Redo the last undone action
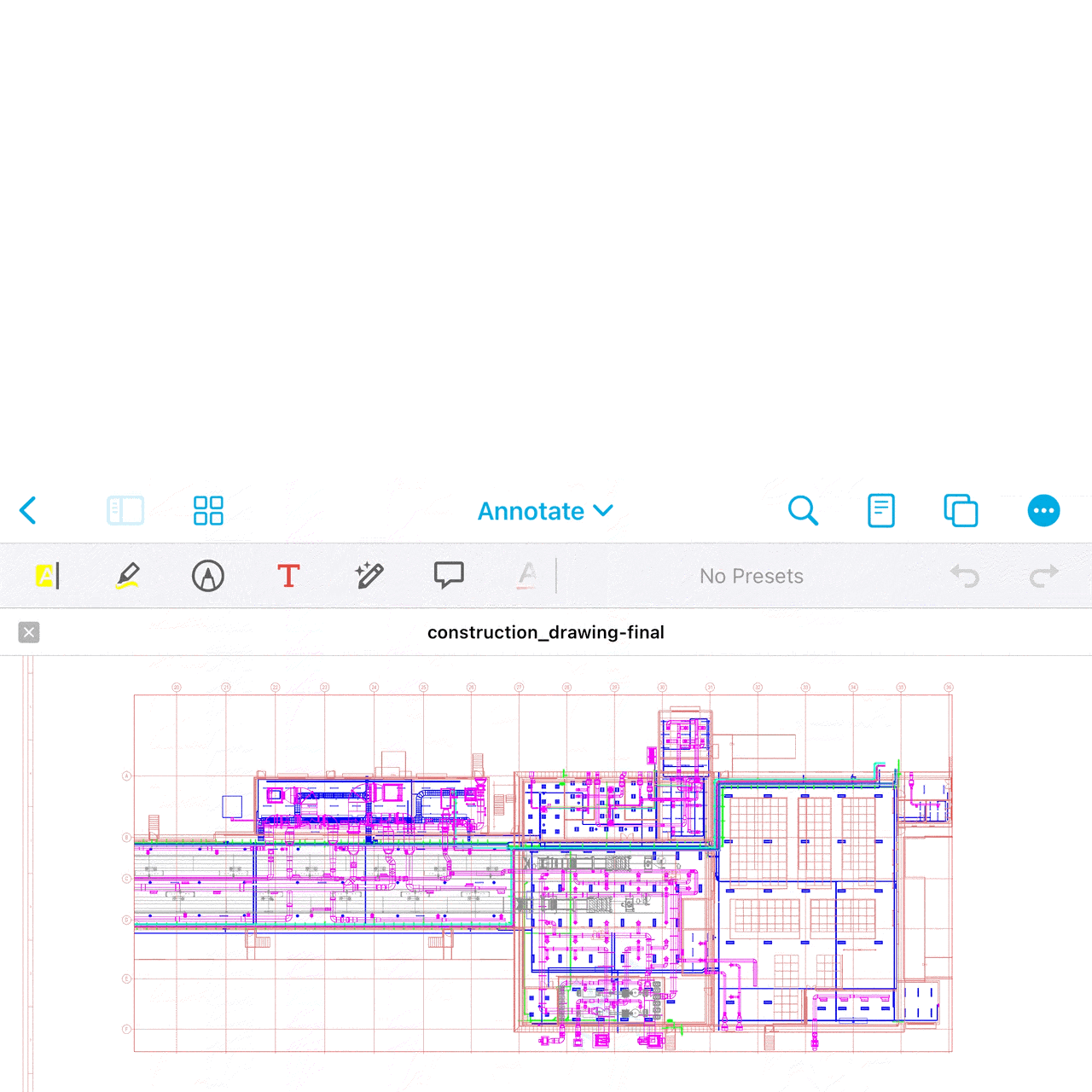1092x1092 pixels. 1043,577
